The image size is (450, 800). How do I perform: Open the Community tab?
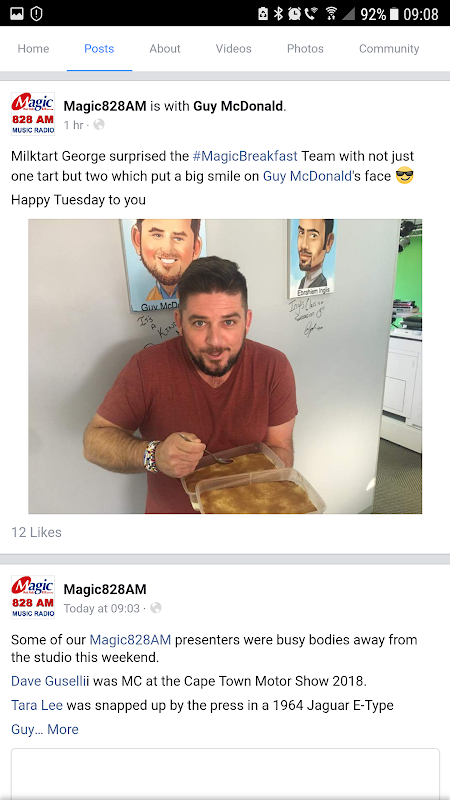(389, 48)
